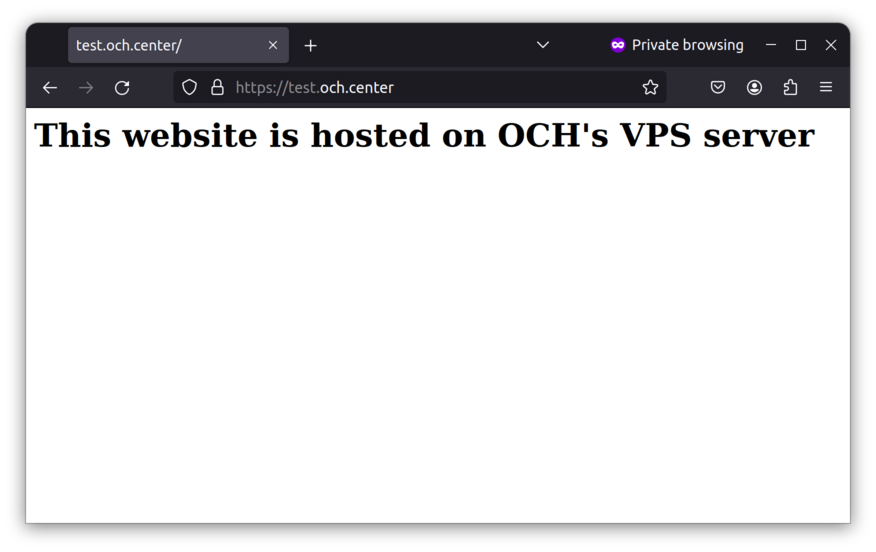Open the Save to Pocket icon

click(718, 87)
